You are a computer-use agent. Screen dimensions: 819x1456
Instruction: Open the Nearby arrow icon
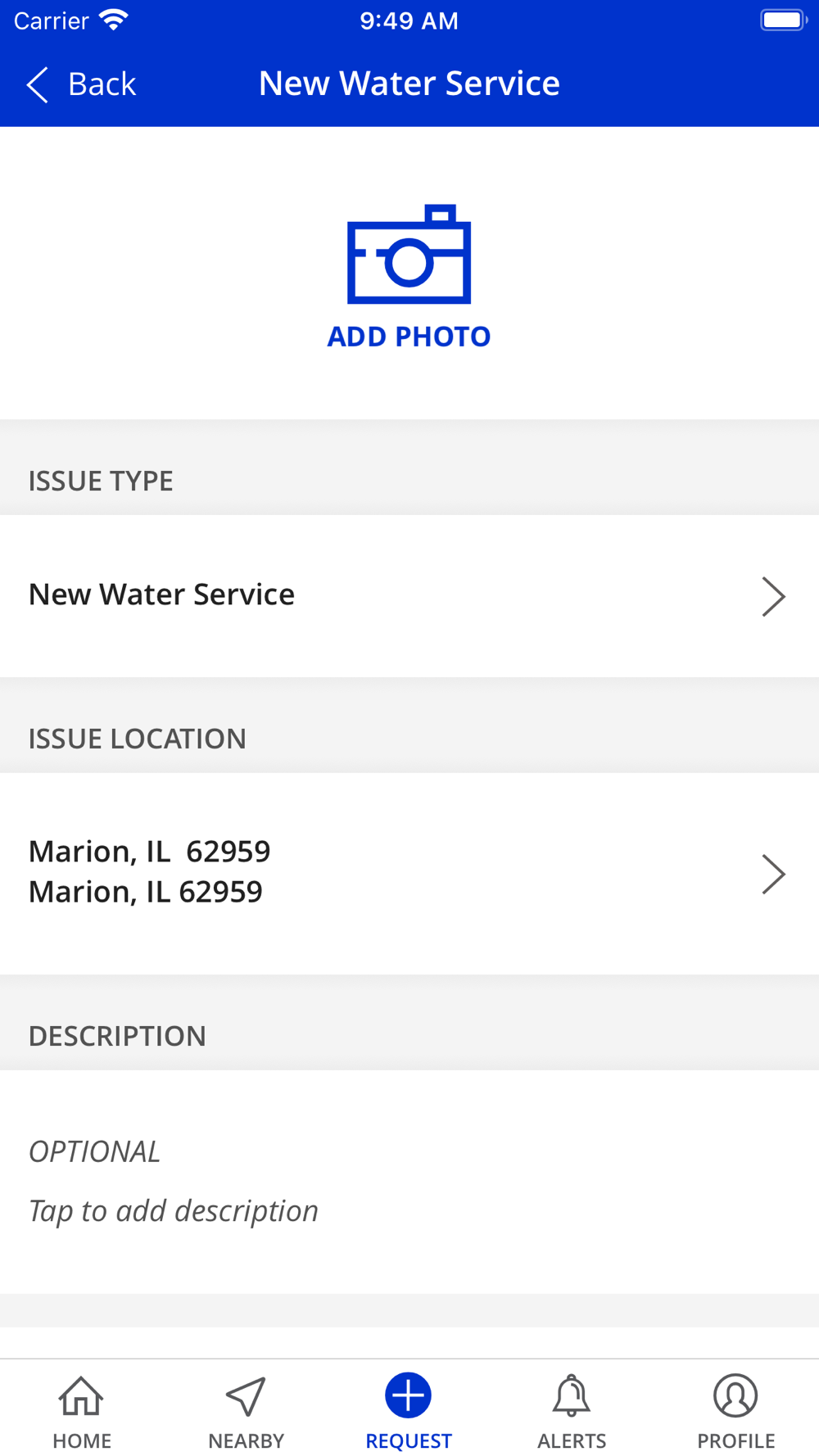click(x=246, y=1395)
